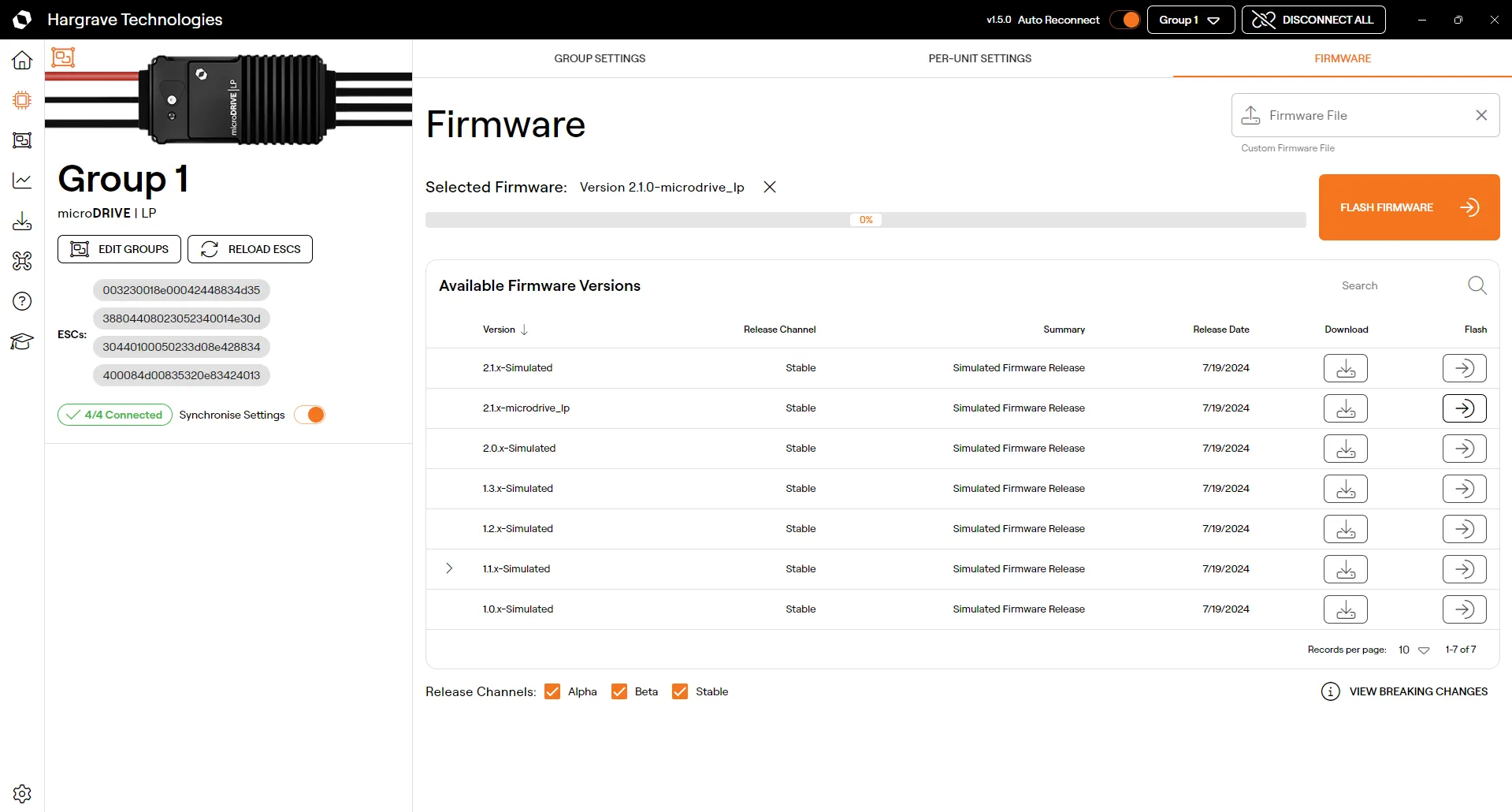
Task: Open the records per page dropdown
Action: point(1414,650)
